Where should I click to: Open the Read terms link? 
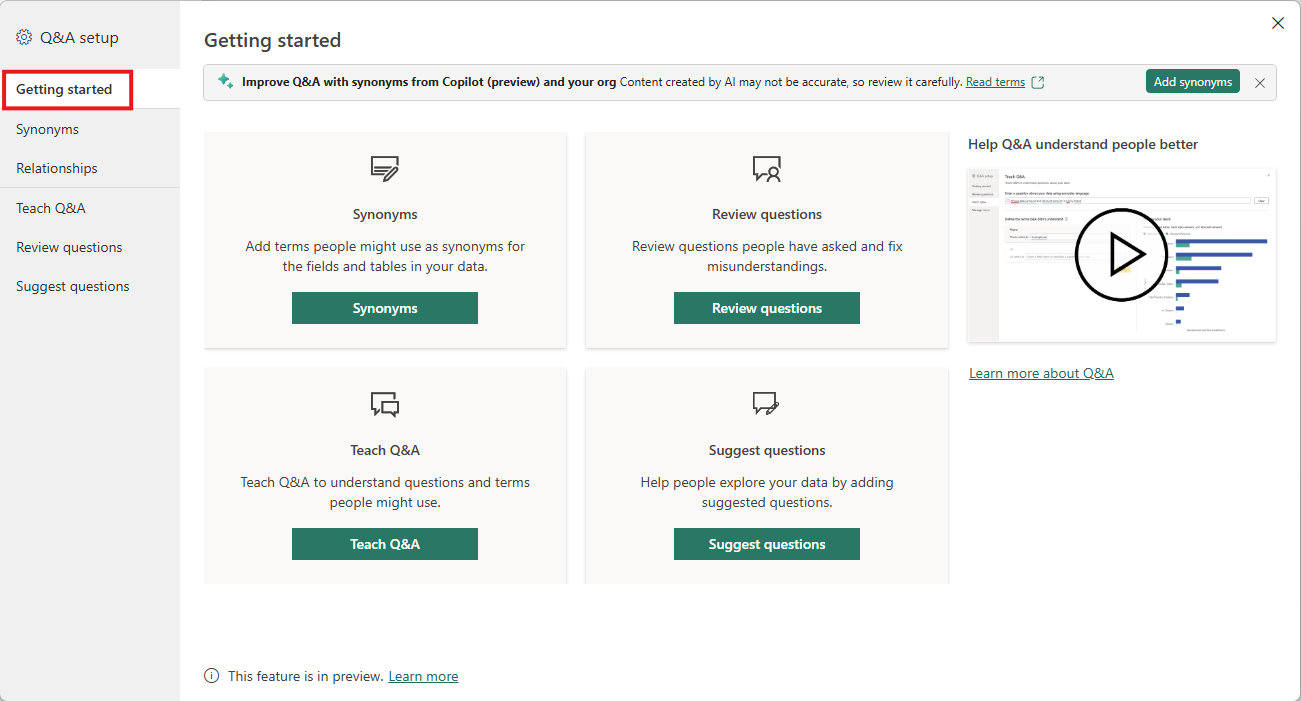click(995, 82)
